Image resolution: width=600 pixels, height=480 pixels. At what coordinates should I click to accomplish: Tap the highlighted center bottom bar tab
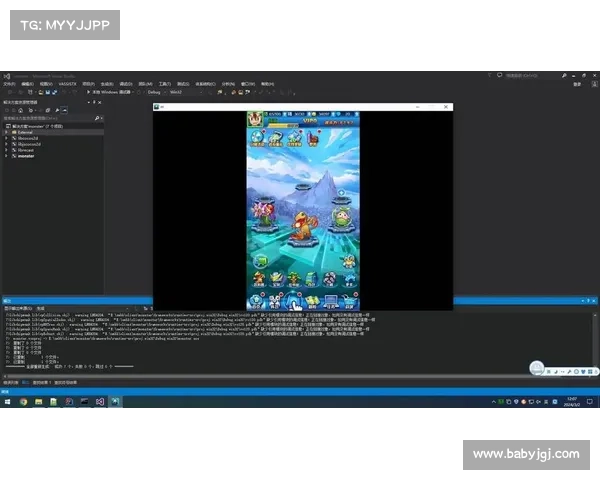pos(293,301)
